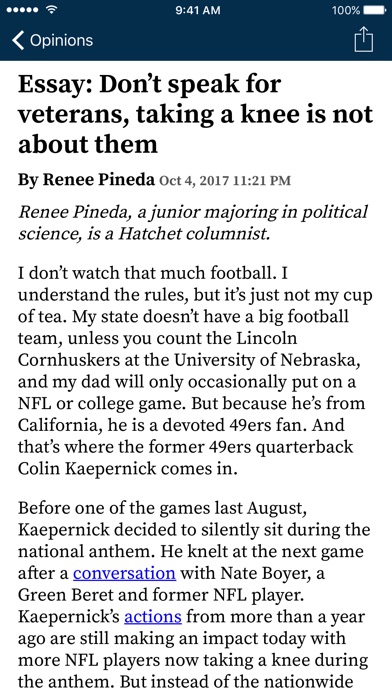This screenshot has width=392, height=696.
Task: Tap the Oct 4, 2017 timestamp
Action: (x=225, y=181)
